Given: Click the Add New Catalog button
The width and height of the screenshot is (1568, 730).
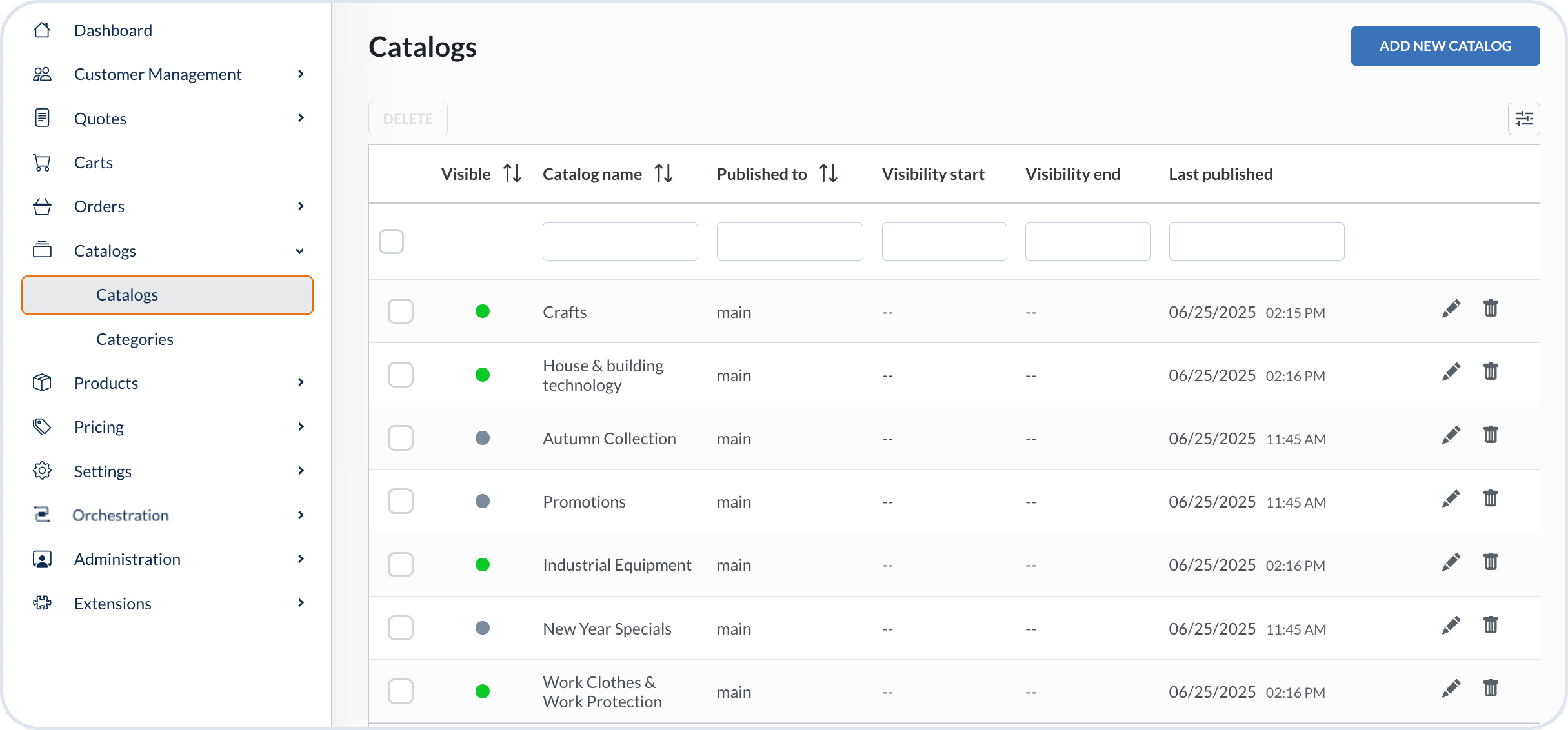Looking at the screenshot, I should [x=1445, y=46].
